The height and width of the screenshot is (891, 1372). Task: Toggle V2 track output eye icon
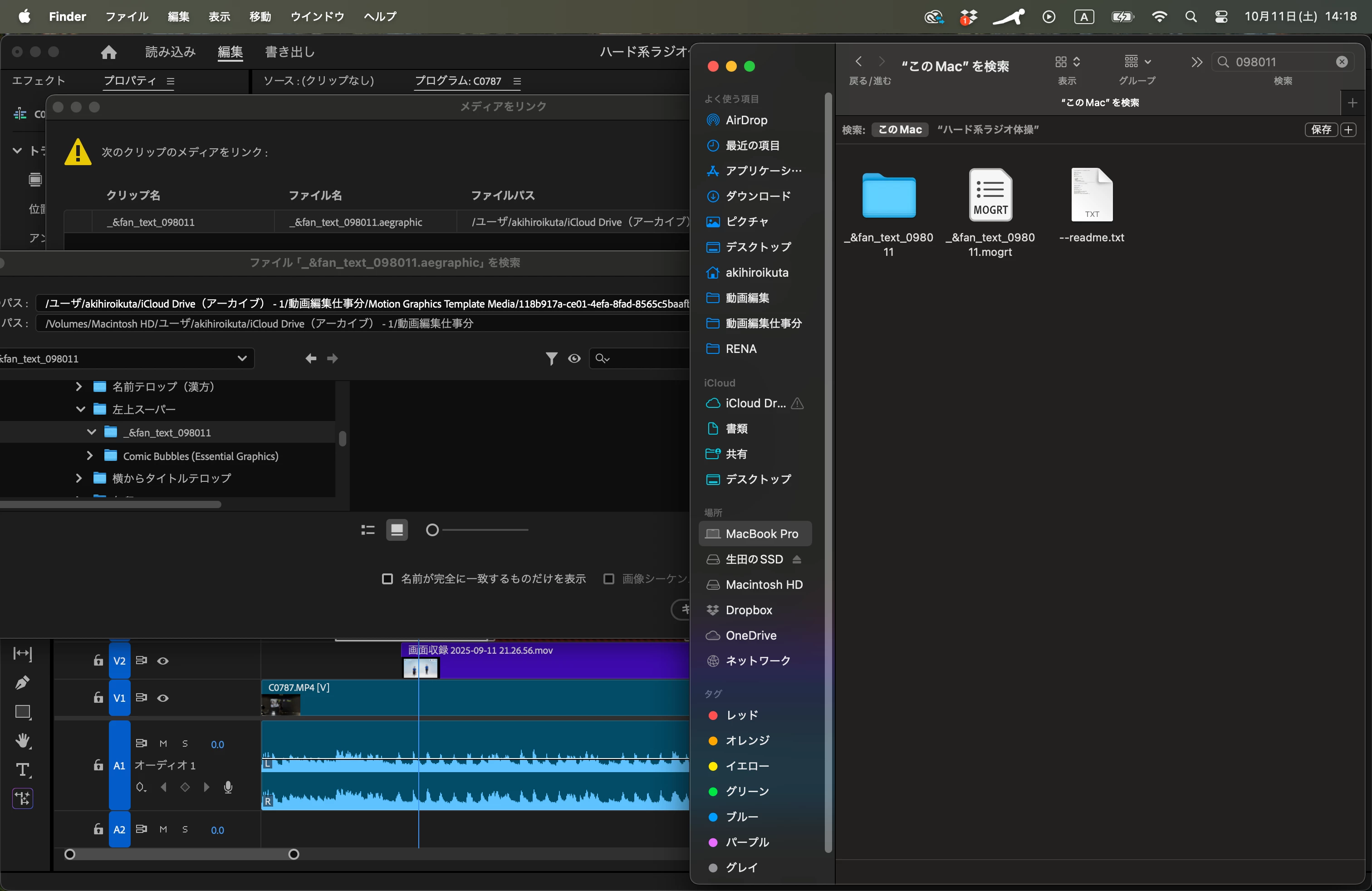163,661
